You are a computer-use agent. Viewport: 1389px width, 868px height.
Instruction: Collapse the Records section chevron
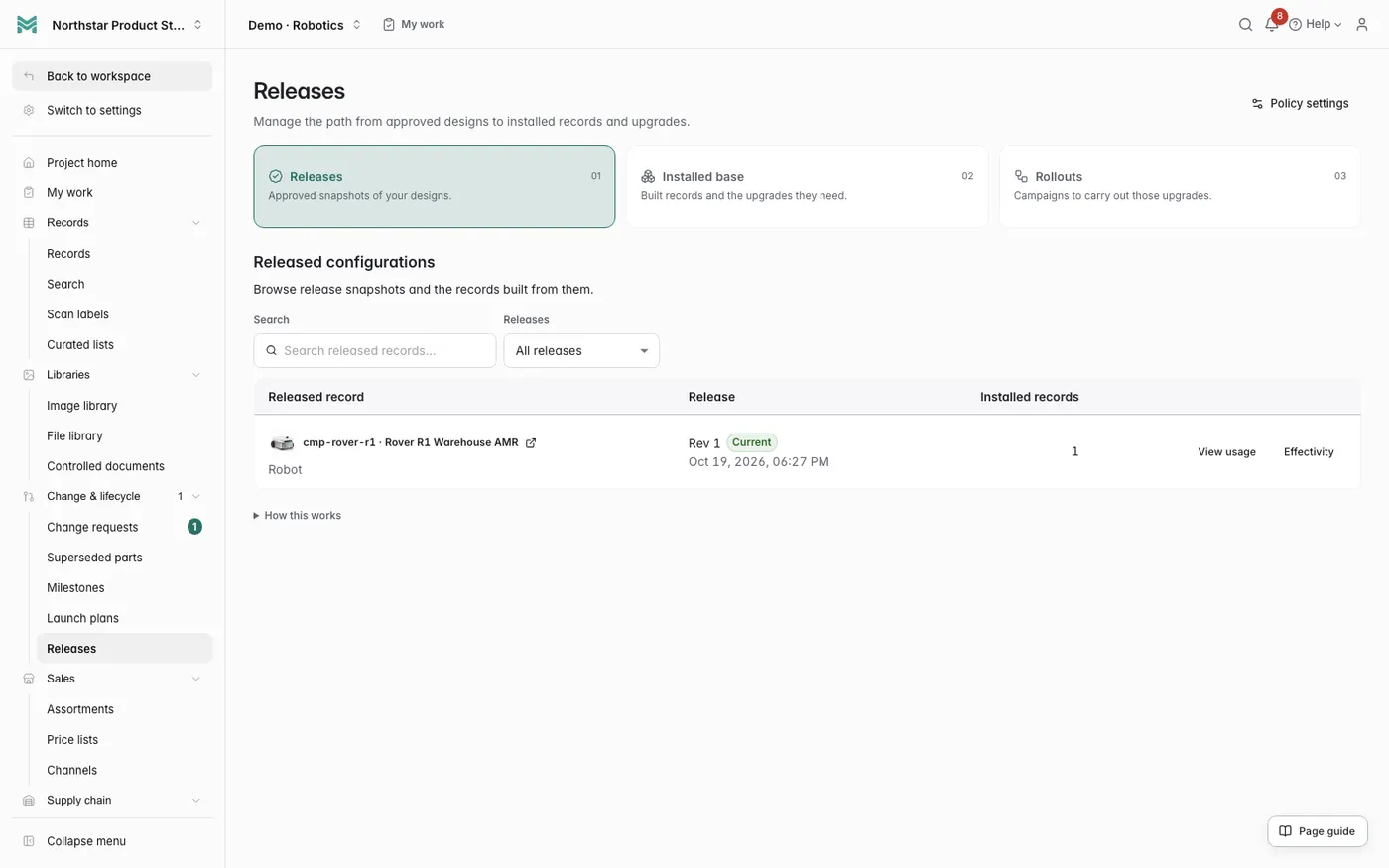(x=195, y=223)
